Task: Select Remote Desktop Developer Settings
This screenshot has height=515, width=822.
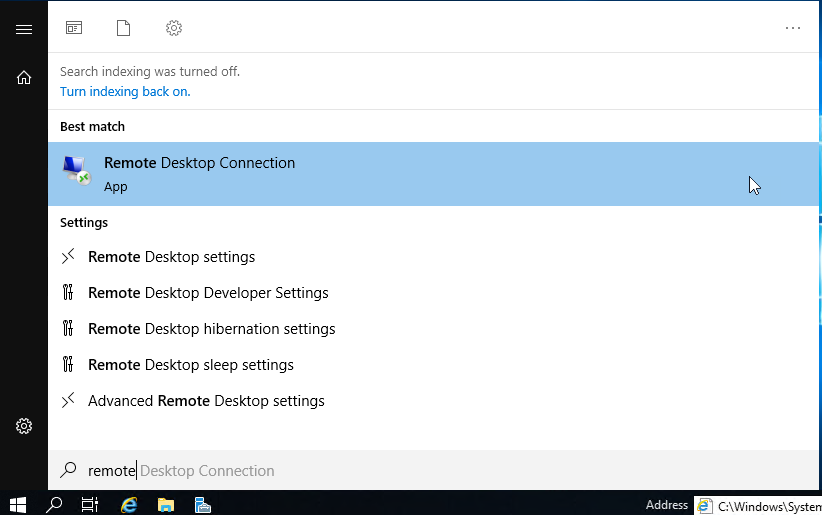Action: point(208,293)
